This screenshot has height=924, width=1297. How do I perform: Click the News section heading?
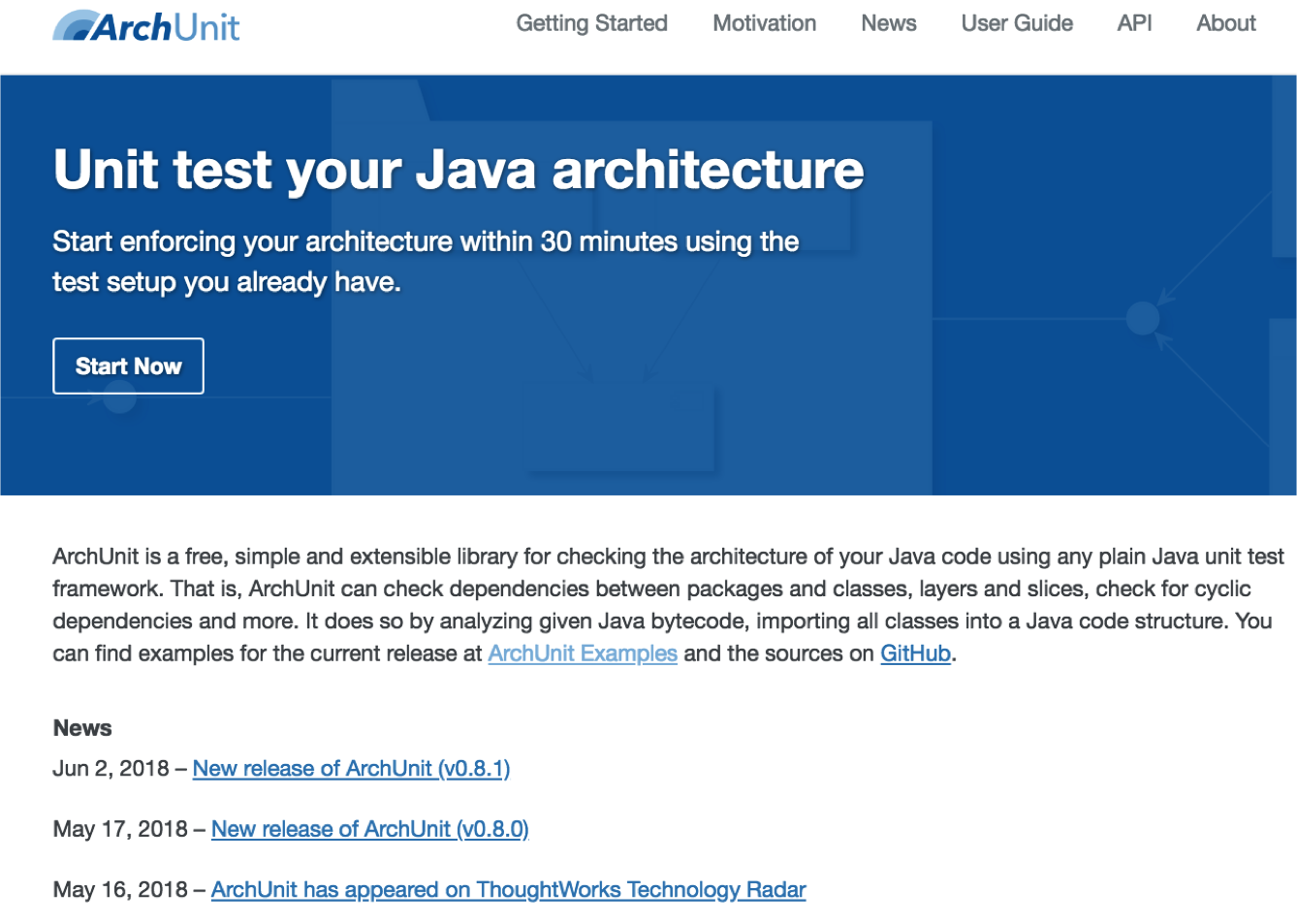(x=82, y=728)
